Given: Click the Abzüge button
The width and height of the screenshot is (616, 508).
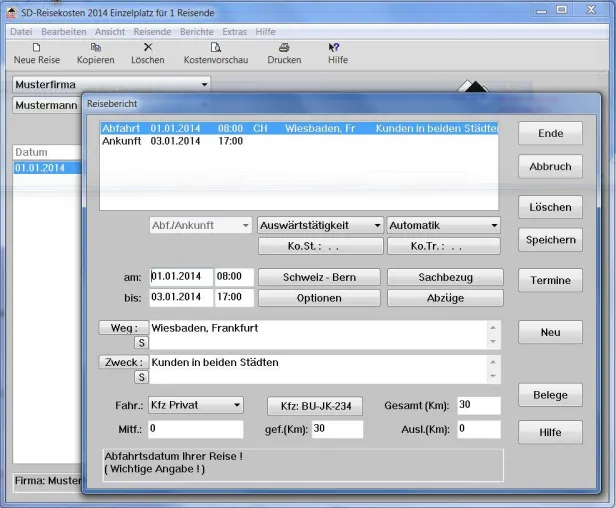Looking at the screenshot, I should [x=445, y=298].
